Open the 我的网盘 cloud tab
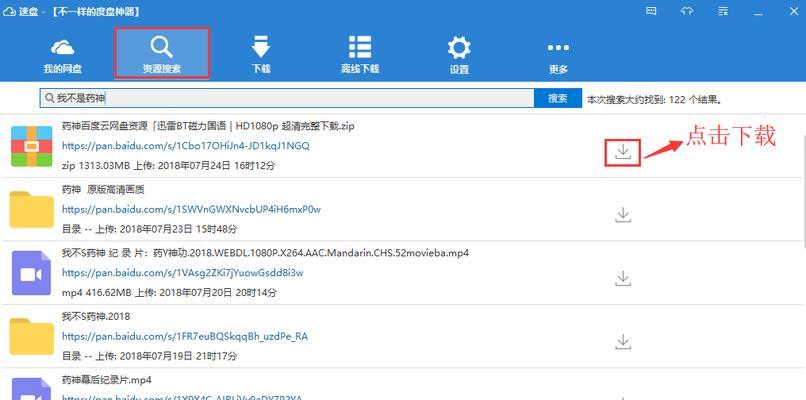The height and width of the screenshot is (400, 806). [x=62, y=56]
